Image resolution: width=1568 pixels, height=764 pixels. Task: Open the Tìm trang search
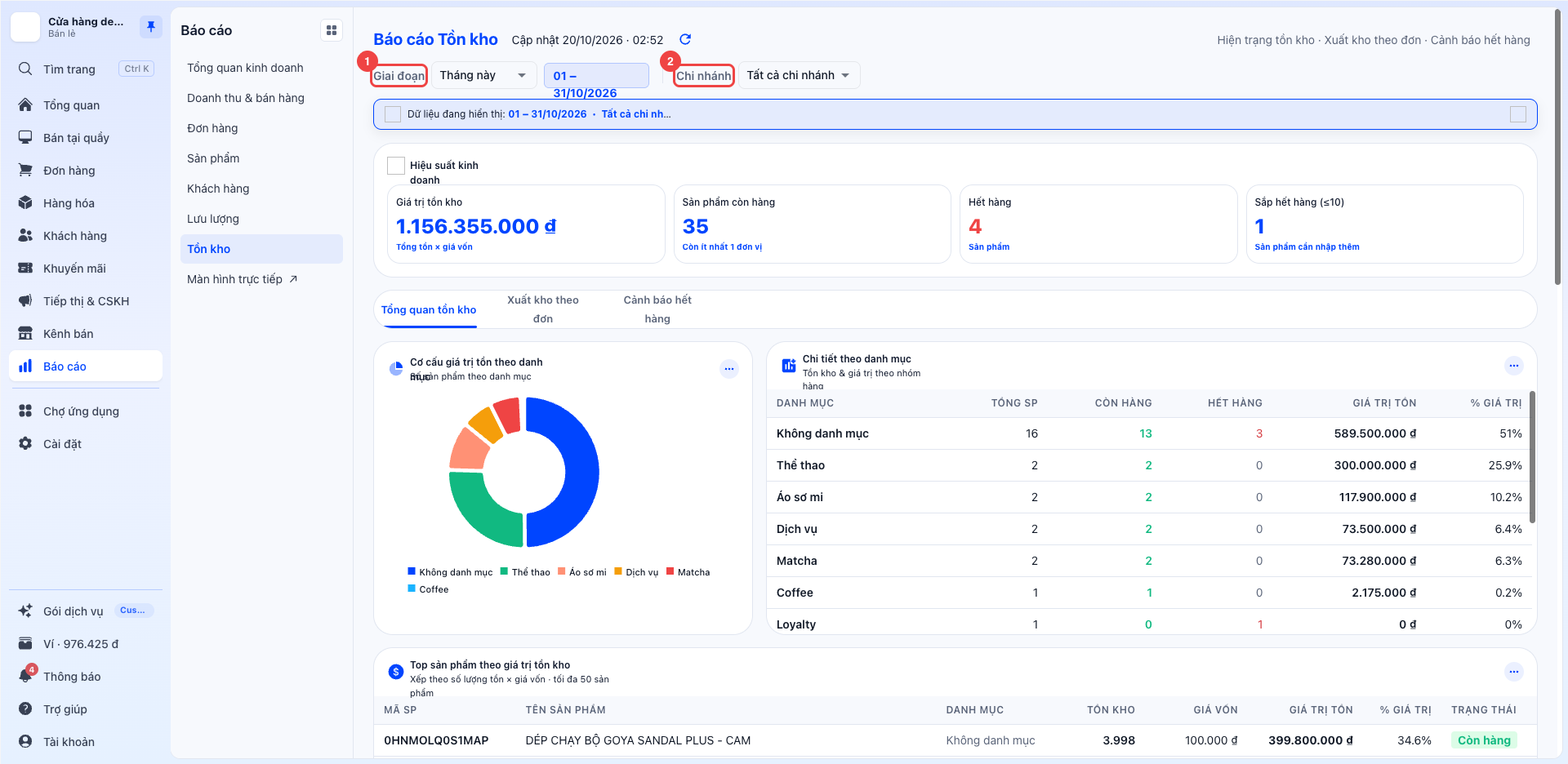click(x=86, y=69)
